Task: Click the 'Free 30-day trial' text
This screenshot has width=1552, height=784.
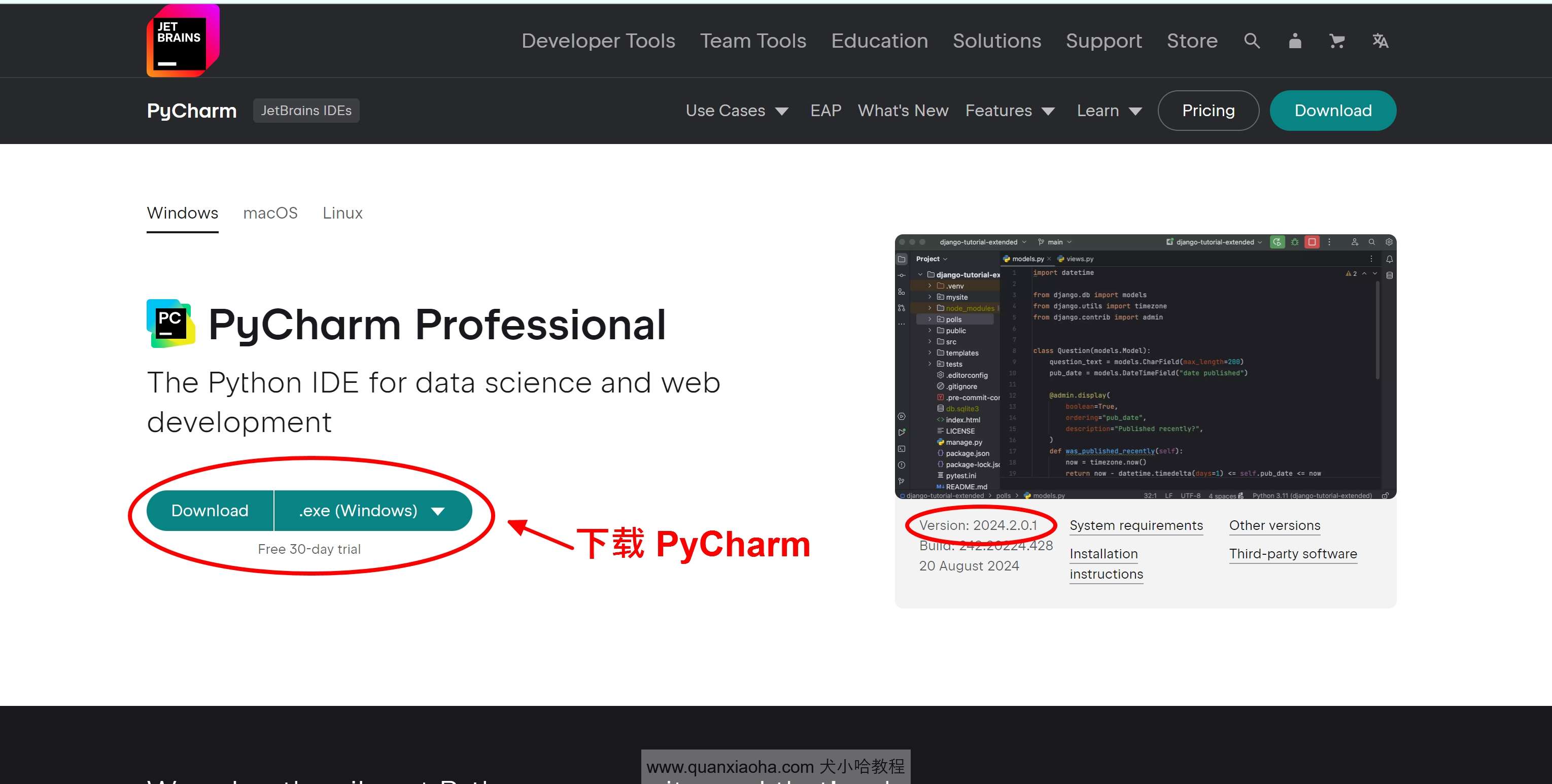Action: click(309, 549)
